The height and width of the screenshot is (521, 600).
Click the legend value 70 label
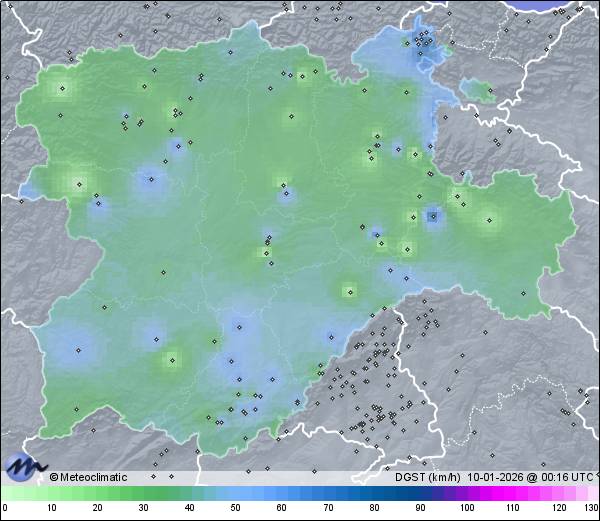coord(327,509)
